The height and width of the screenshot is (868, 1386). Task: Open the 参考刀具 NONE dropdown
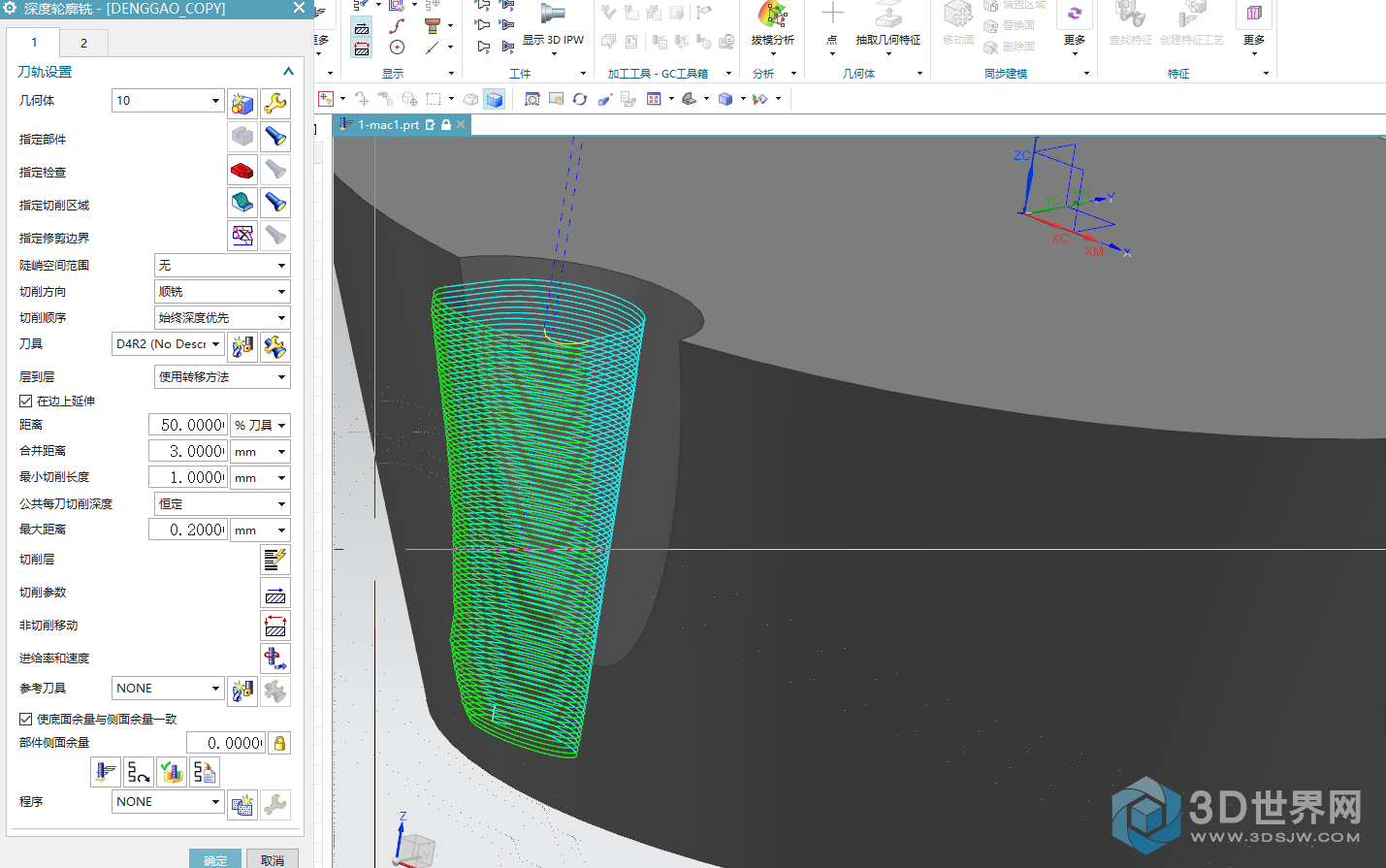(168, 688)
